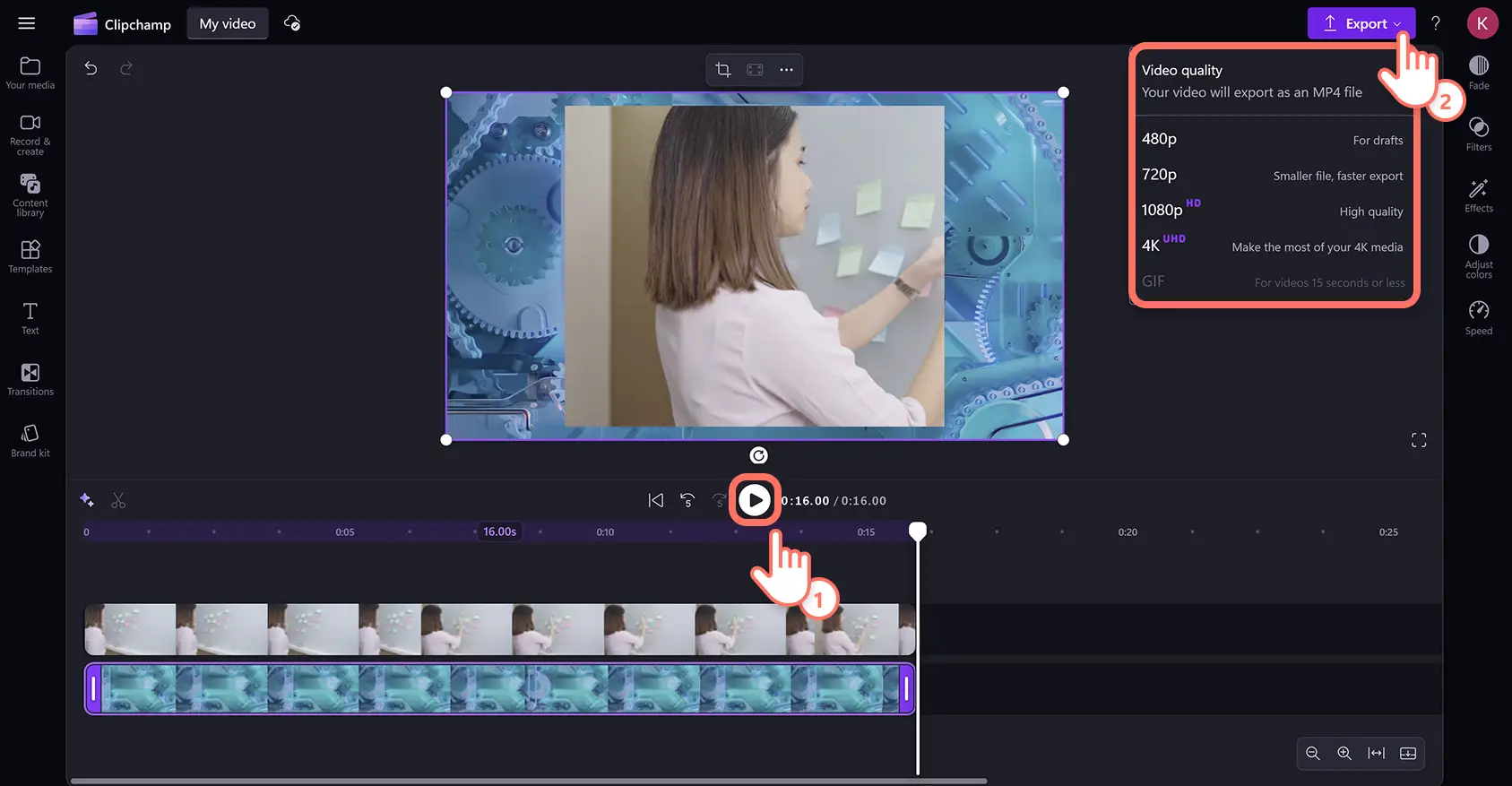The height and width of the screenshot is (786, 1512).
Task: Play the video preview
Action: tap(755, 500)
